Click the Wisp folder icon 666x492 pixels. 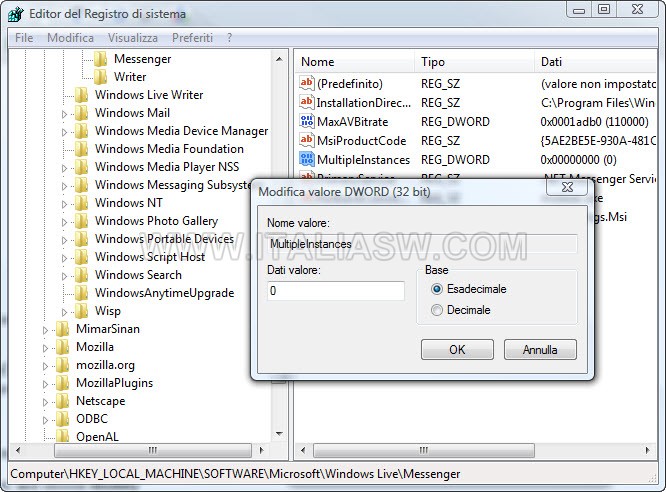click(x=81, y=311)
